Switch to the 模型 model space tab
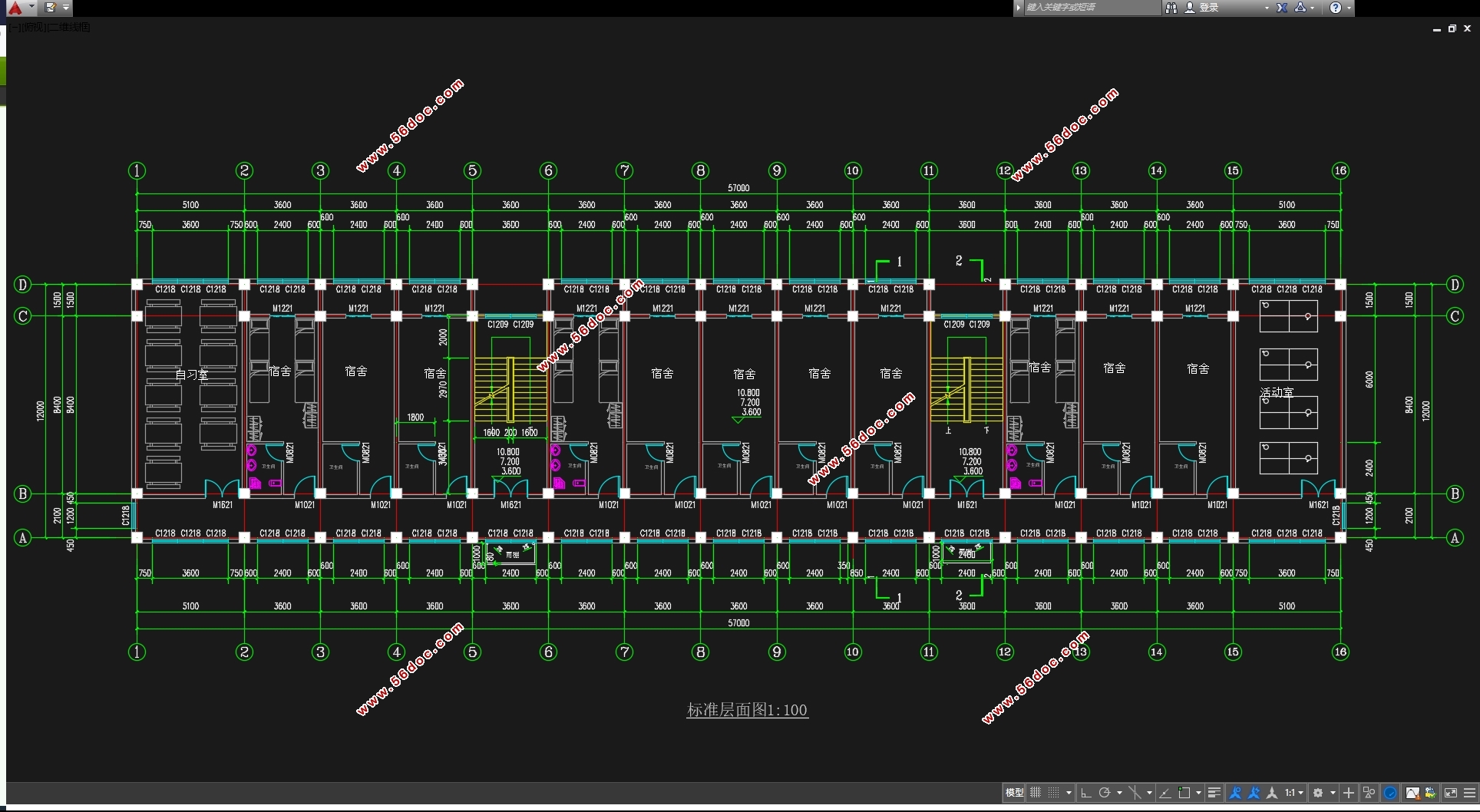 [x=1014, y=793]
